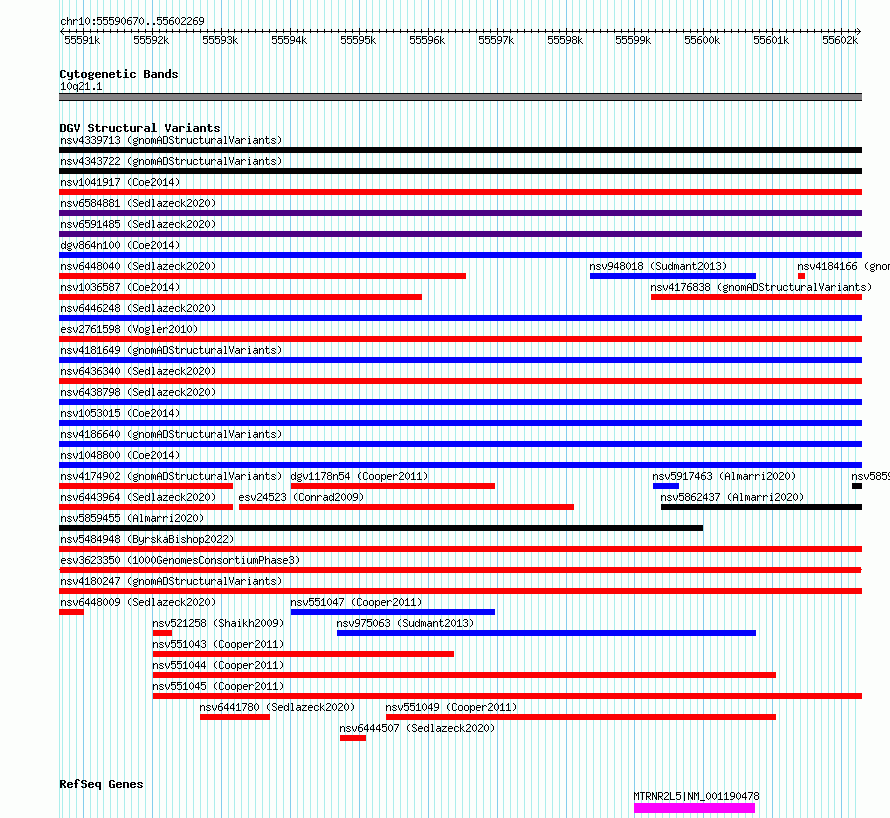Select the short red nsv521258 bar
The width and height of the screenshot is (890, 818).
pyautogui.click(x=162, y=633)
